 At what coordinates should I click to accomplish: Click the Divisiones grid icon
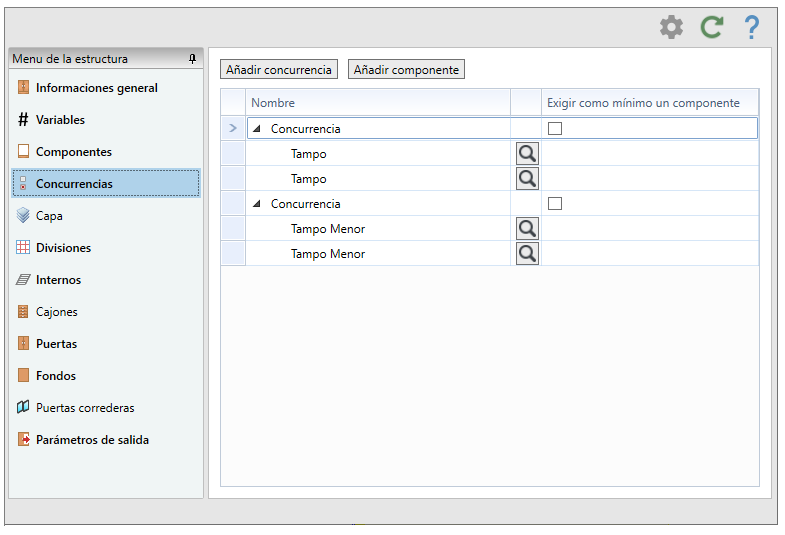click(23, 247)
